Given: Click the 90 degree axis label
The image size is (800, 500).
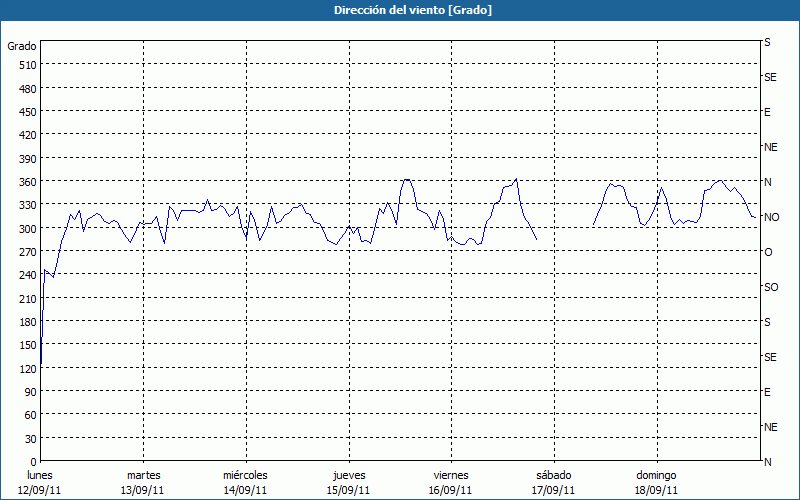Looking at the screenshot, I should (30, 392).
